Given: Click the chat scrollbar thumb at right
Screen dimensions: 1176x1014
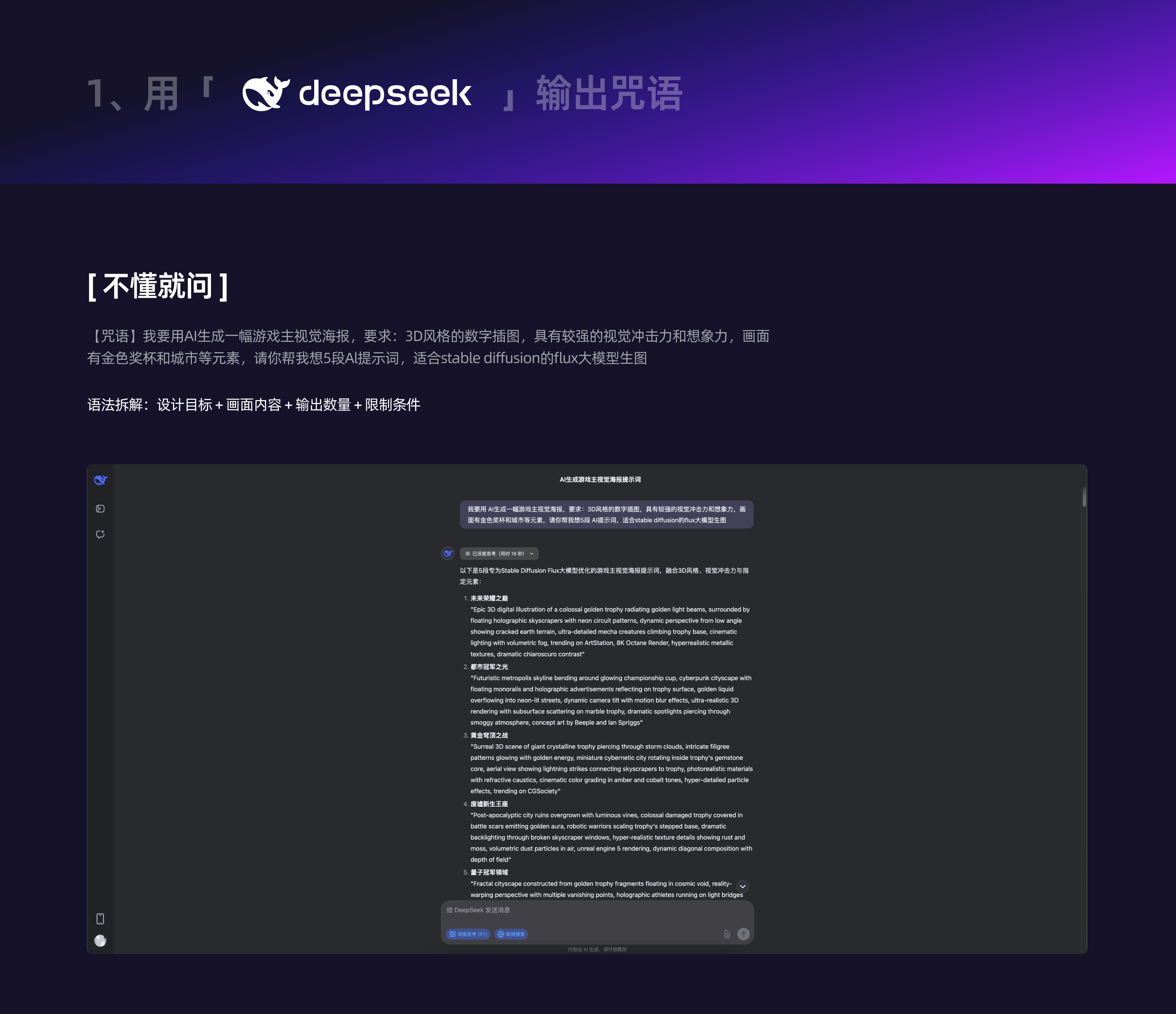Looking at the screenshot, I should tap(1084, 496).
